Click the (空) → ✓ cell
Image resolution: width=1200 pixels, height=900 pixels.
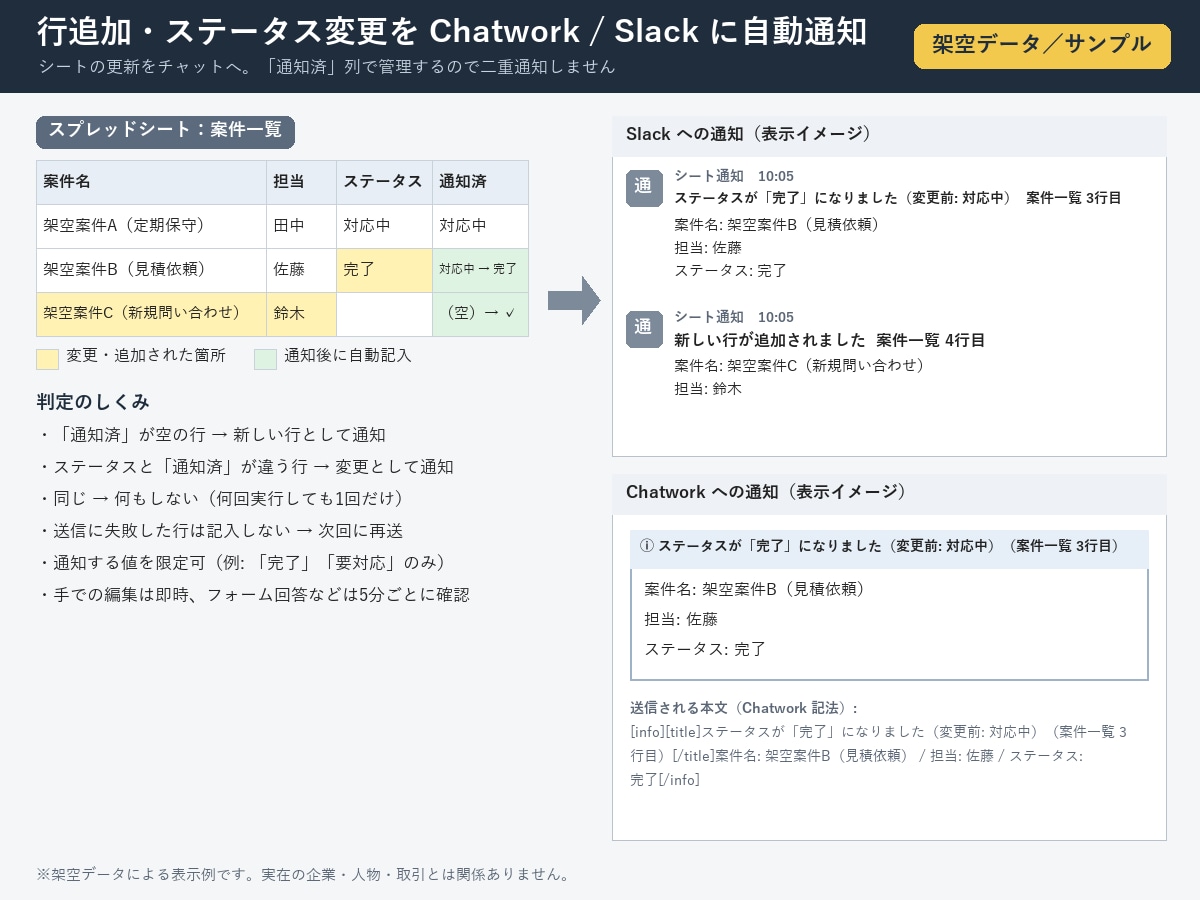point(480,314)
